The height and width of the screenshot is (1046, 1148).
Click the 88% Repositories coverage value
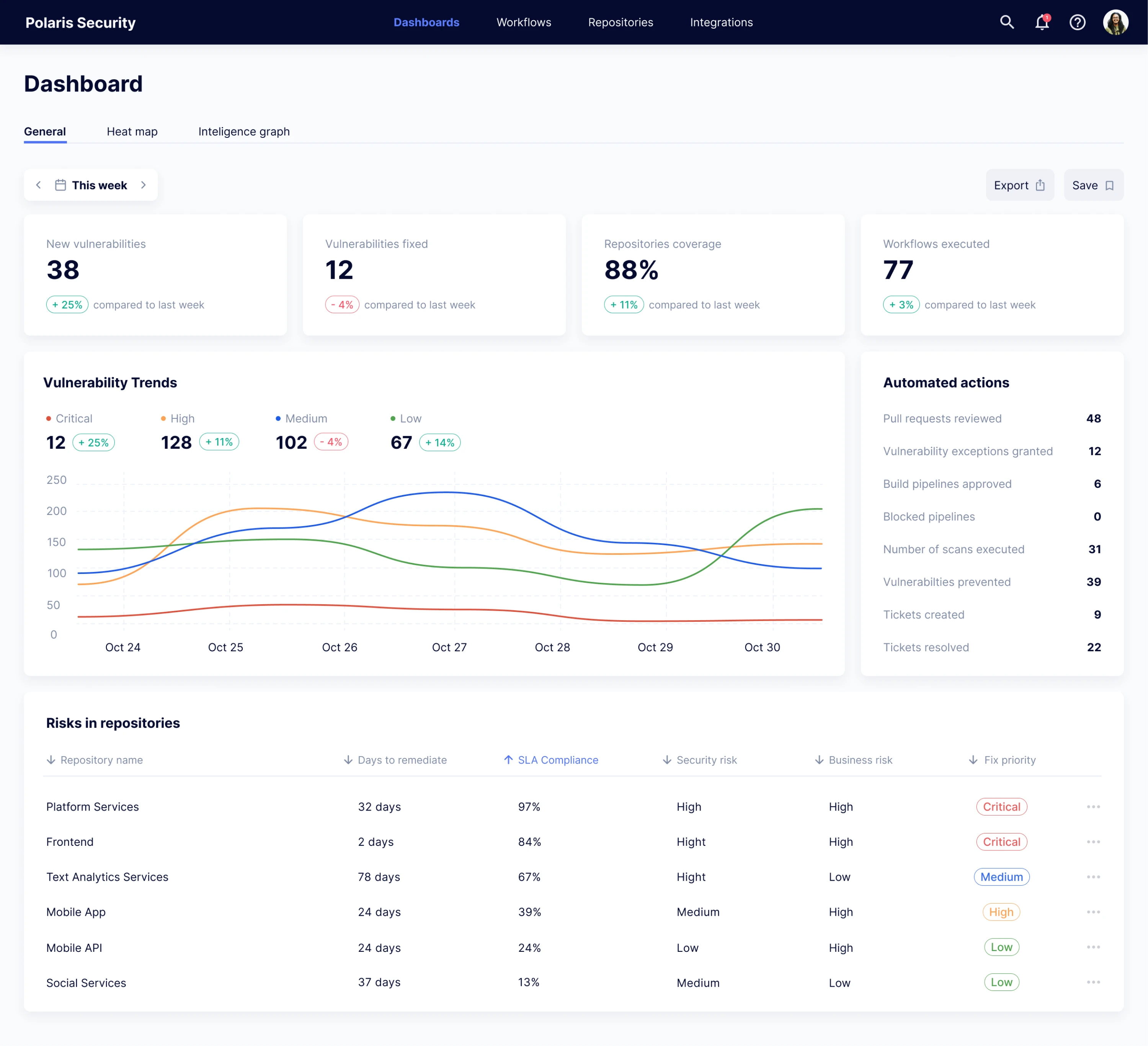(631, 270)
